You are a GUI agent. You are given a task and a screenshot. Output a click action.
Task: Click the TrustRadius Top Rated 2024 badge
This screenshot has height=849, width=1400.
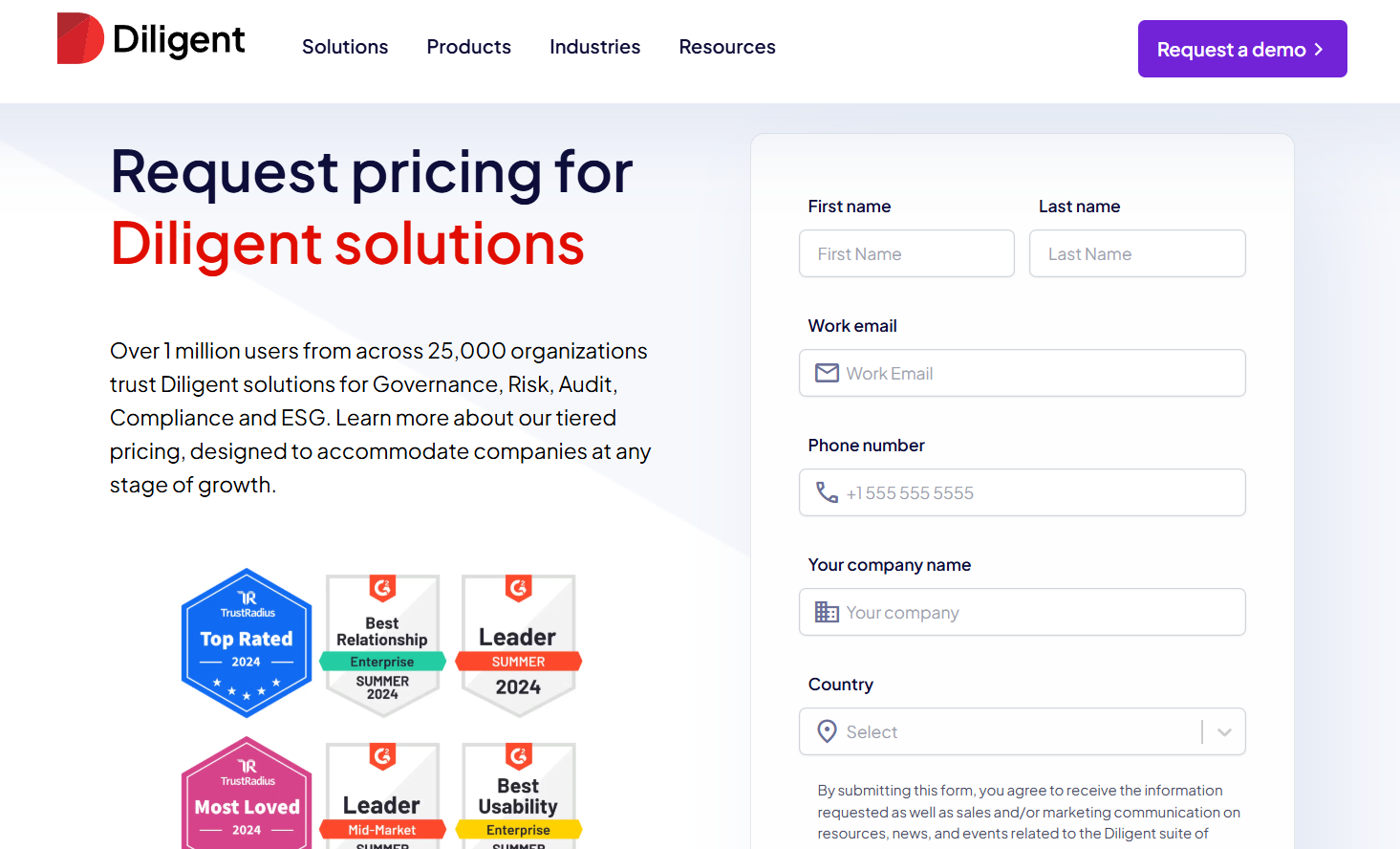247,642
